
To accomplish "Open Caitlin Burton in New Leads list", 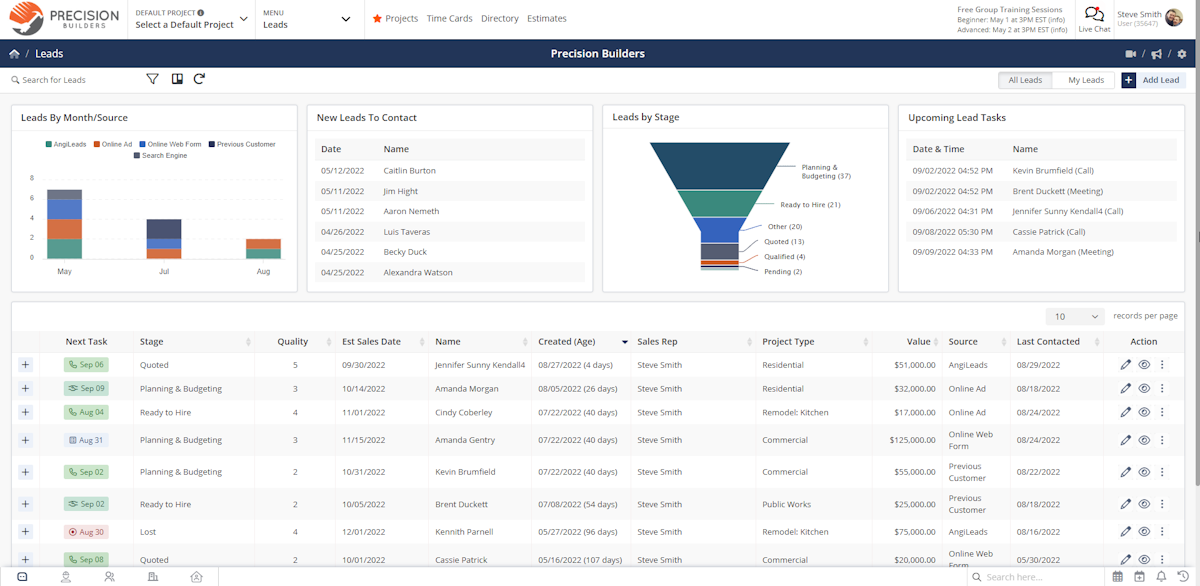I will [409, 170].
